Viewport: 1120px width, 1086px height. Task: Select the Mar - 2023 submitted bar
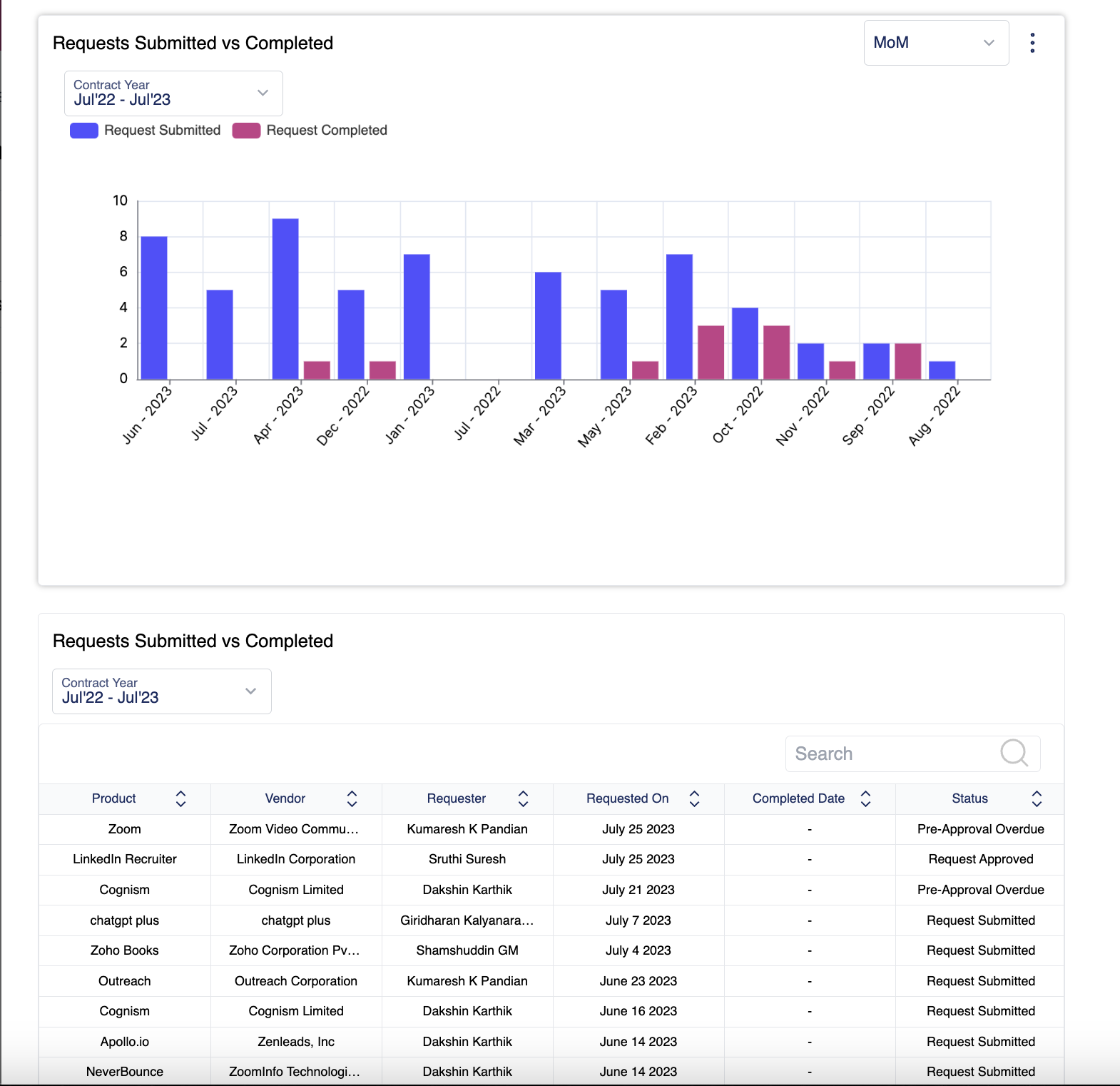click(548, 325)
